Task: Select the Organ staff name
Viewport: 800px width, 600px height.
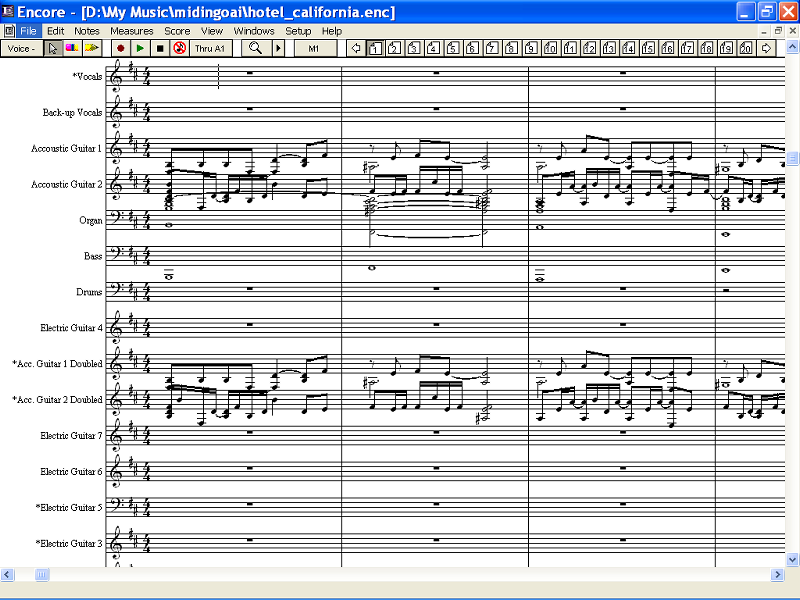Action: coord(91,220)
